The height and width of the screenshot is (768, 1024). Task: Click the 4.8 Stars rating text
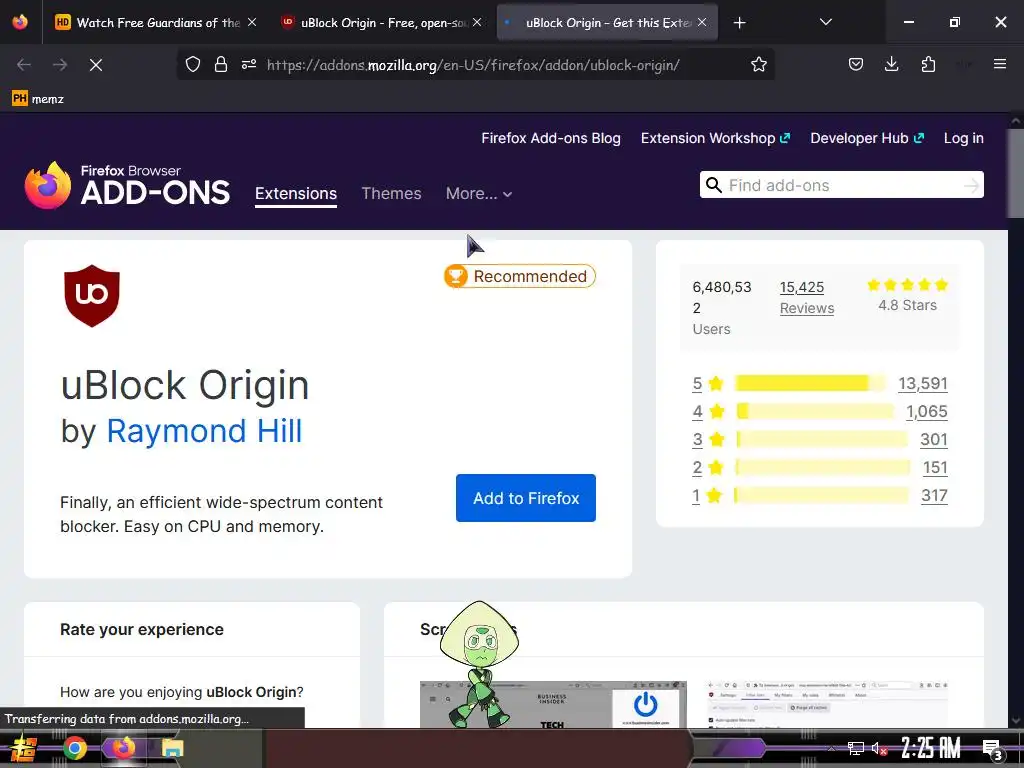907,306
